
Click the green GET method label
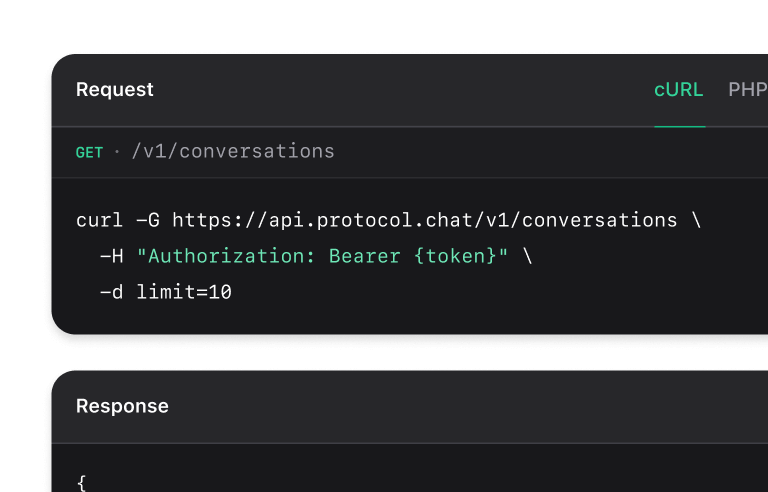[89, 153]
